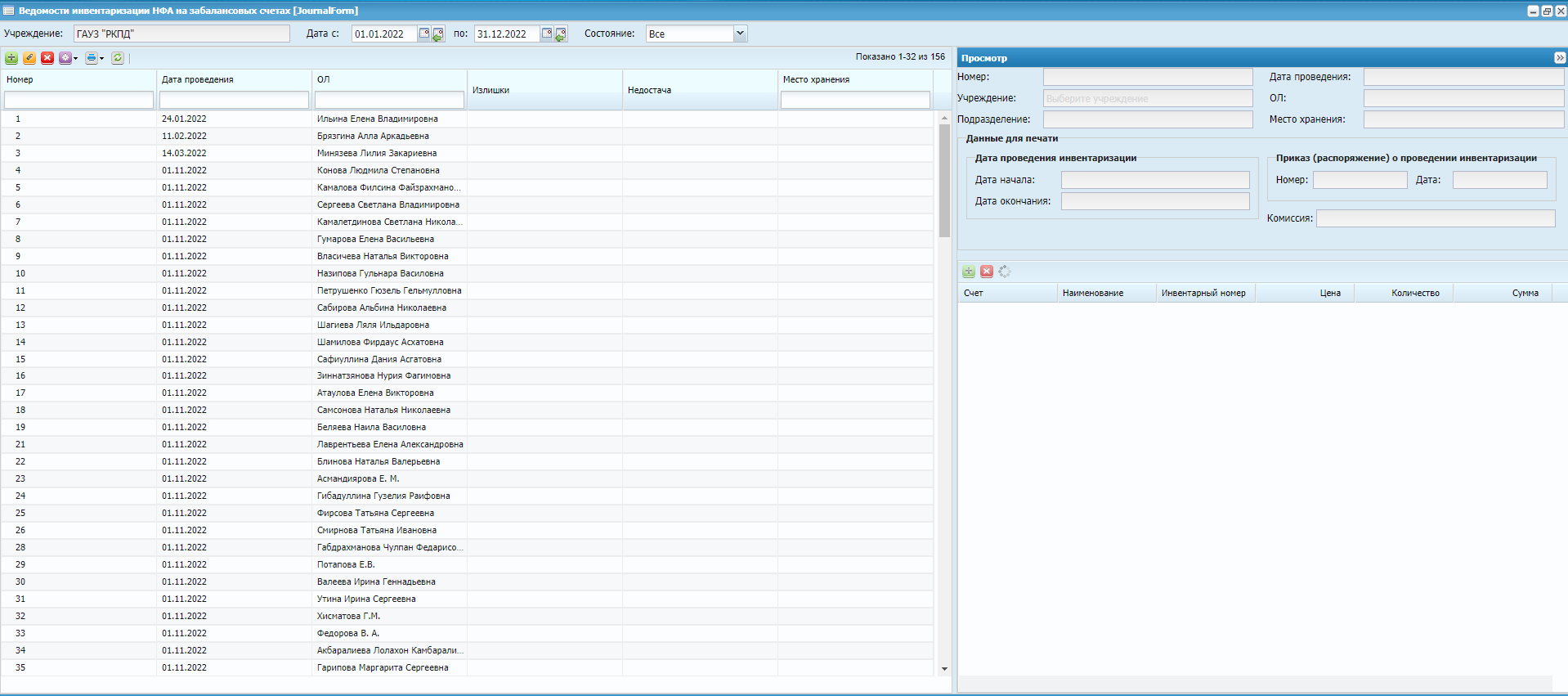Sort by 'Дата проведения' column header
Viewport: 1568px width, 696px height.
(x=198, y=79)
